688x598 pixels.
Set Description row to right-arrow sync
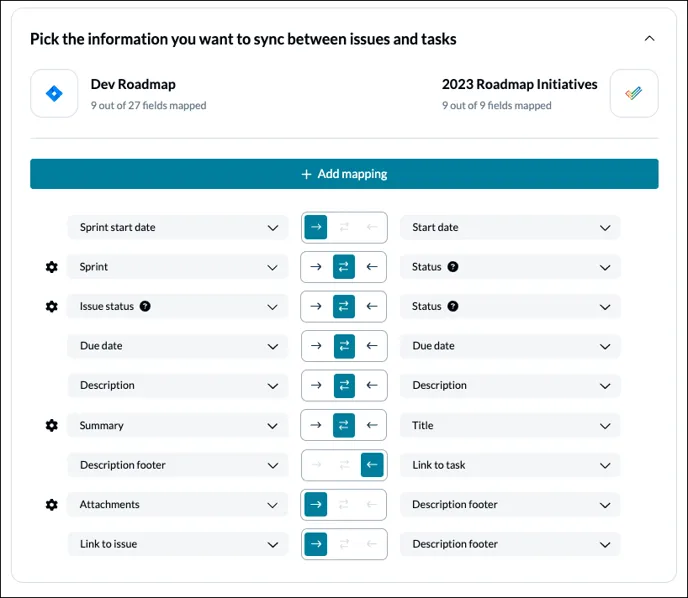(316, 385)
